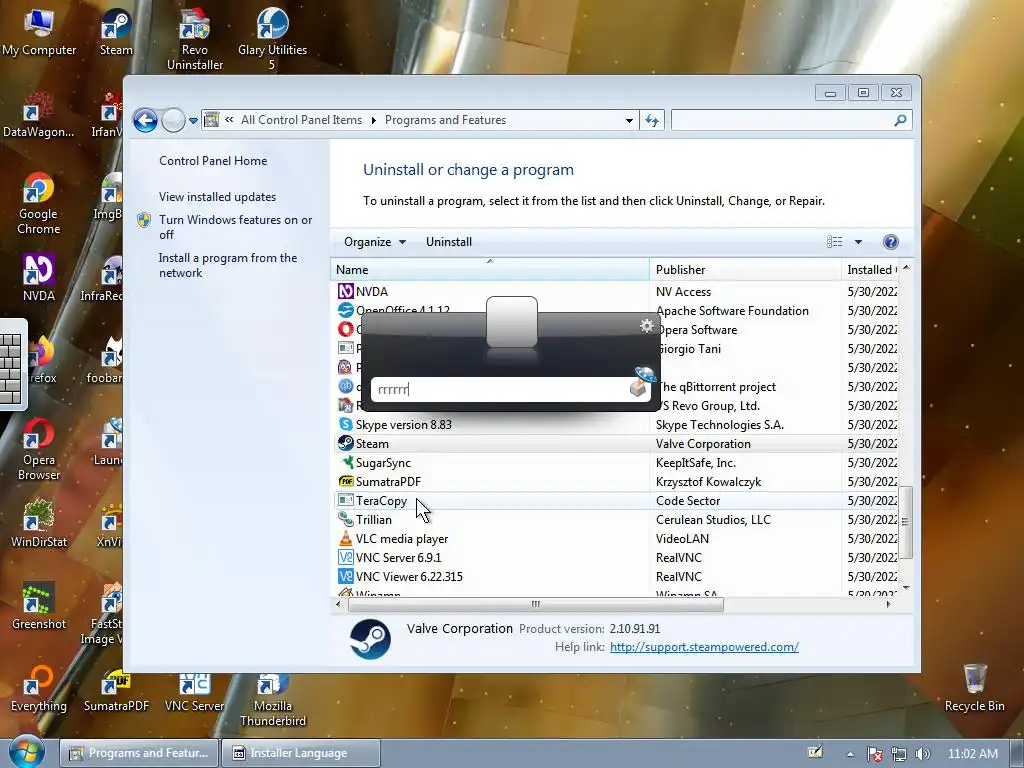Expand the view options dropdown arrow
This screenshot has width=1024, height=768.
pyautogui.click(x=858, y=242)
